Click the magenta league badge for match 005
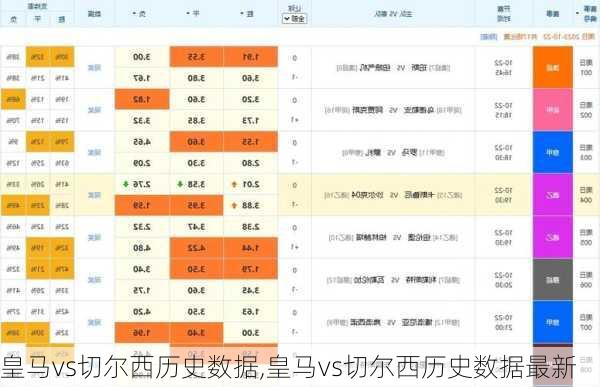 pos(553,237)
